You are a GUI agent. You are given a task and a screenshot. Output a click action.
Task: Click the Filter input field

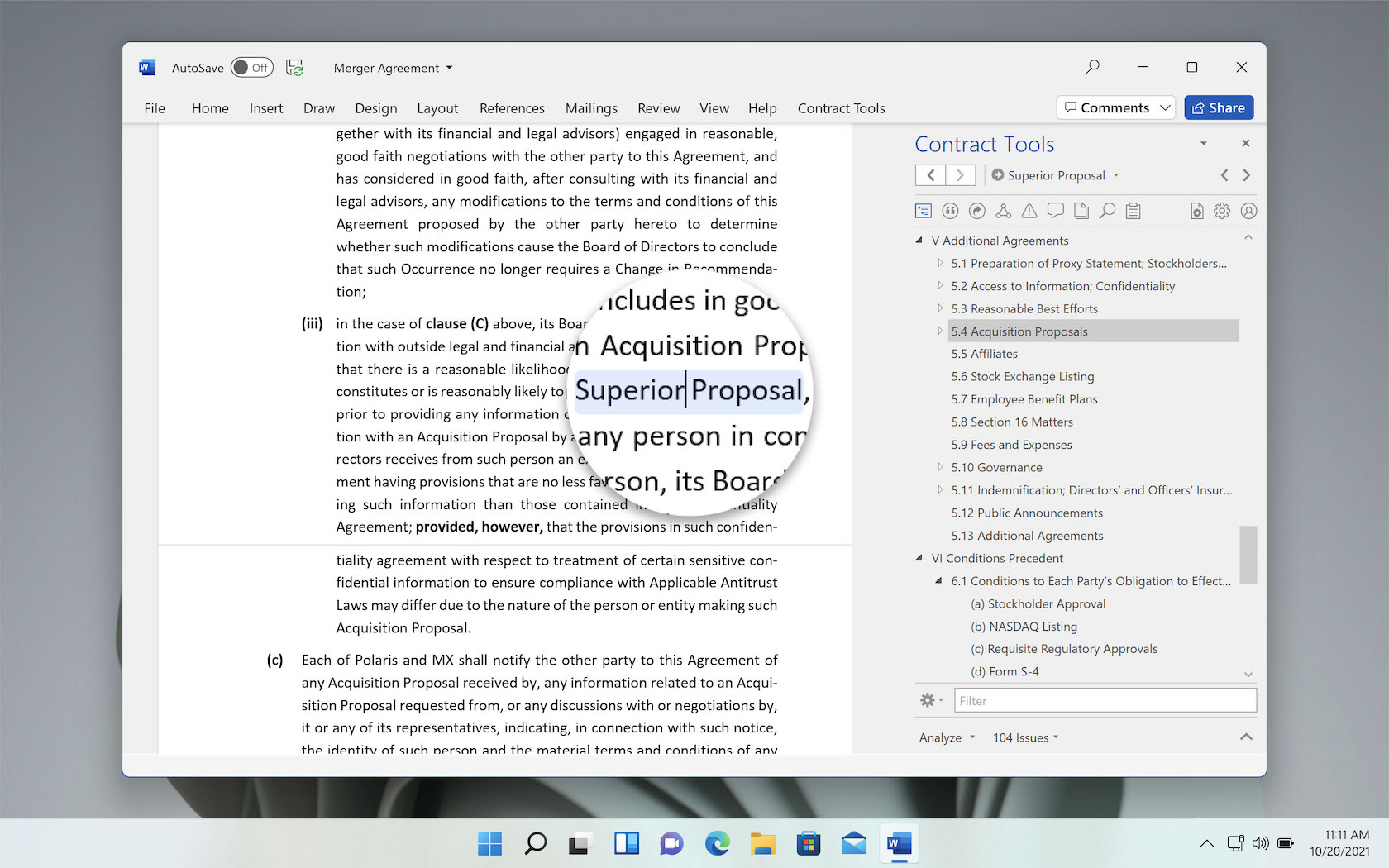(x=1105, y=700)
